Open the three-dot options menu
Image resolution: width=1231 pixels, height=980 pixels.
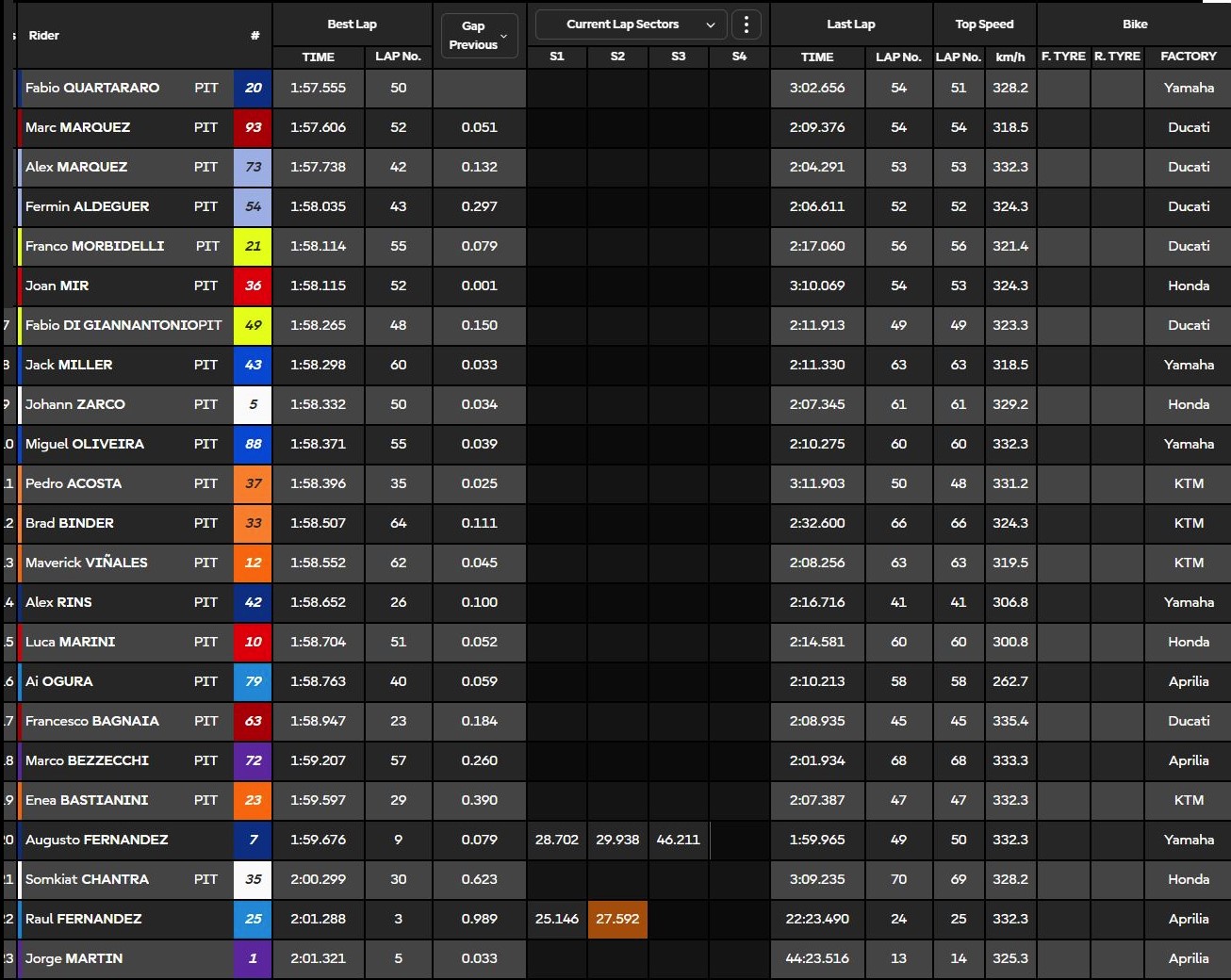[746, 24]
